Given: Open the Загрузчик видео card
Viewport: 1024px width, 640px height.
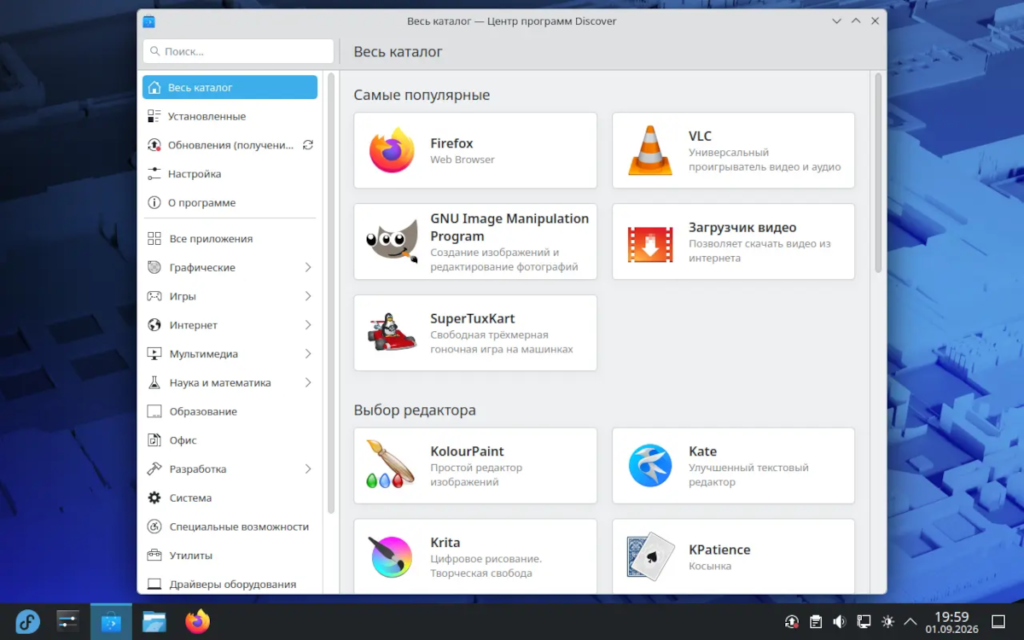Looking at the screenshot, I should 733,242.
